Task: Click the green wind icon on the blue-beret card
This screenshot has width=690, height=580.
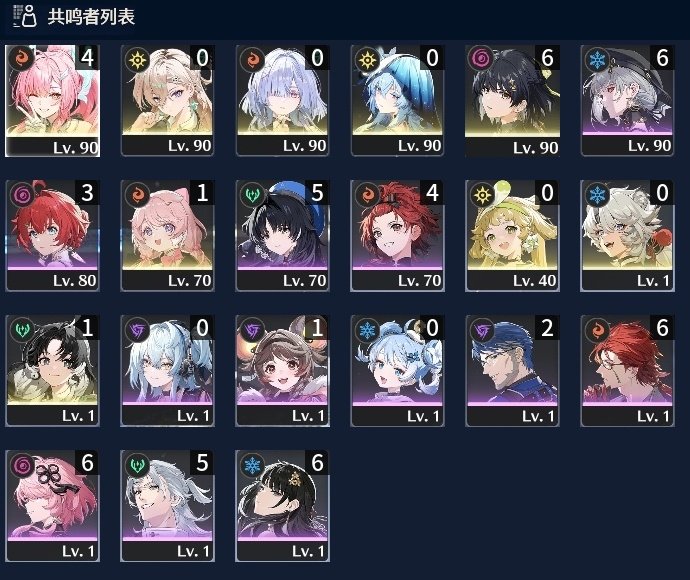Action: (252, 195)
